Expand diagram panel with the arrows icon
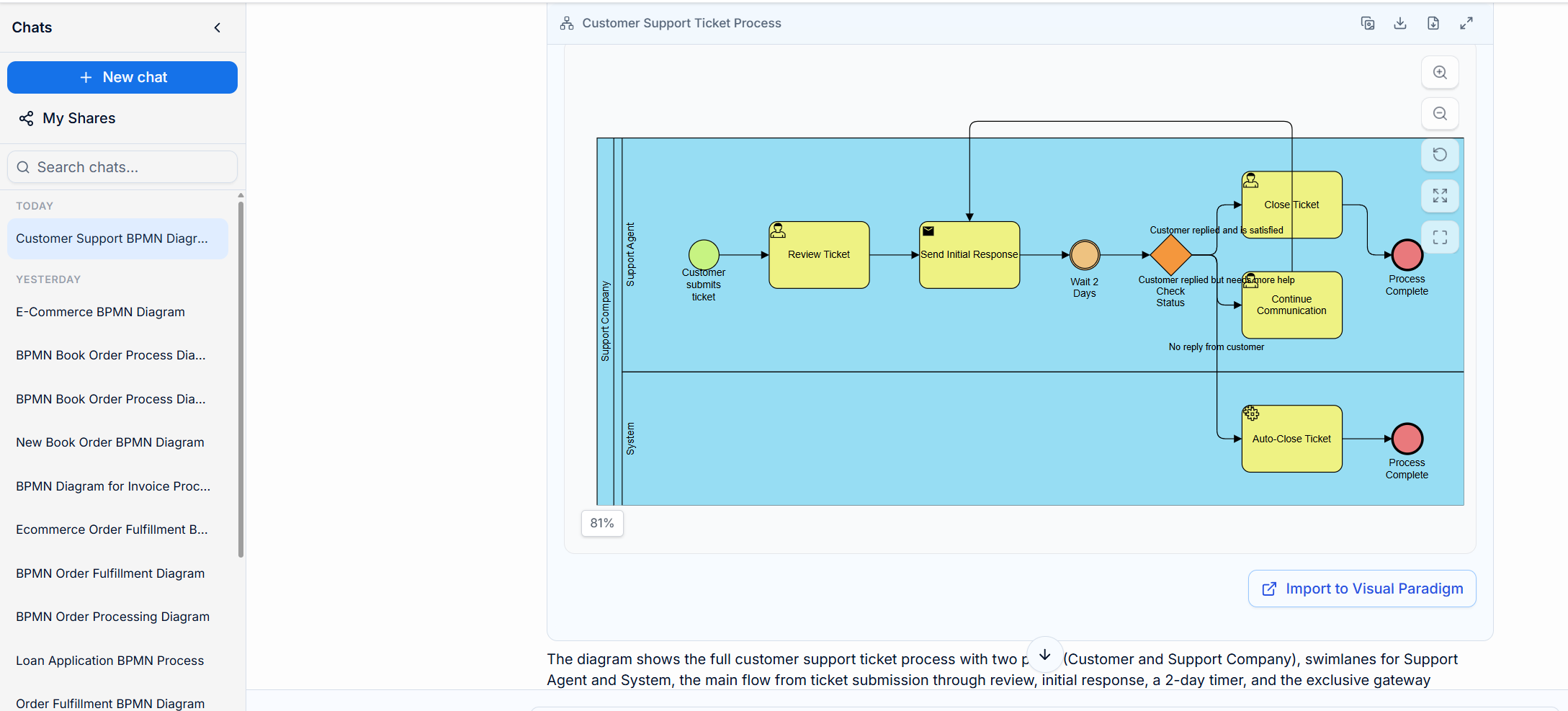 (x=1466, y=23)
